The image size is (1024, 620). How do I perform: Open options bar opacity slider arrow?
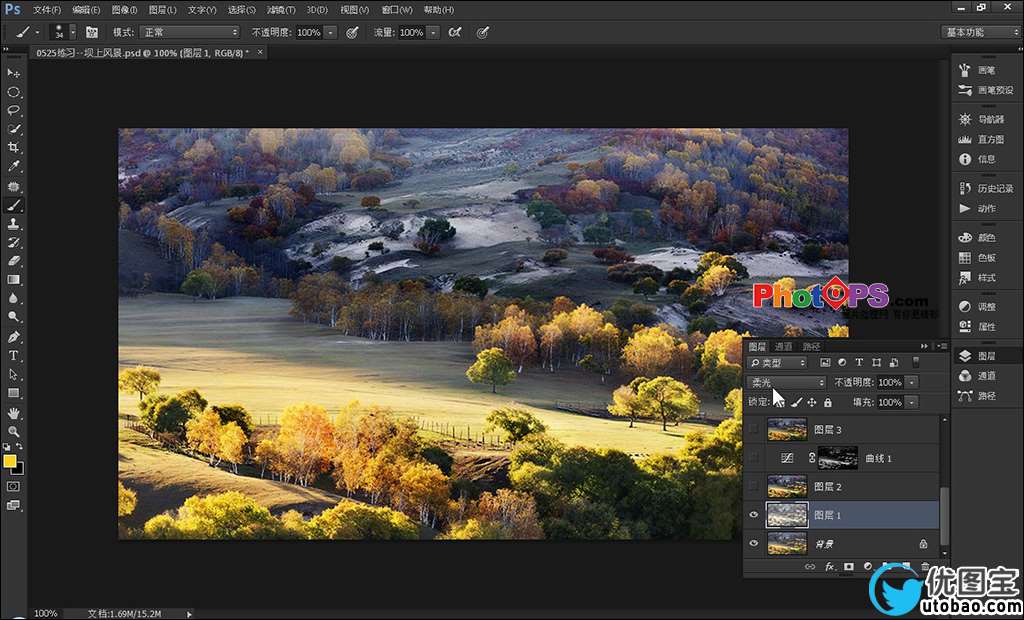330,32
